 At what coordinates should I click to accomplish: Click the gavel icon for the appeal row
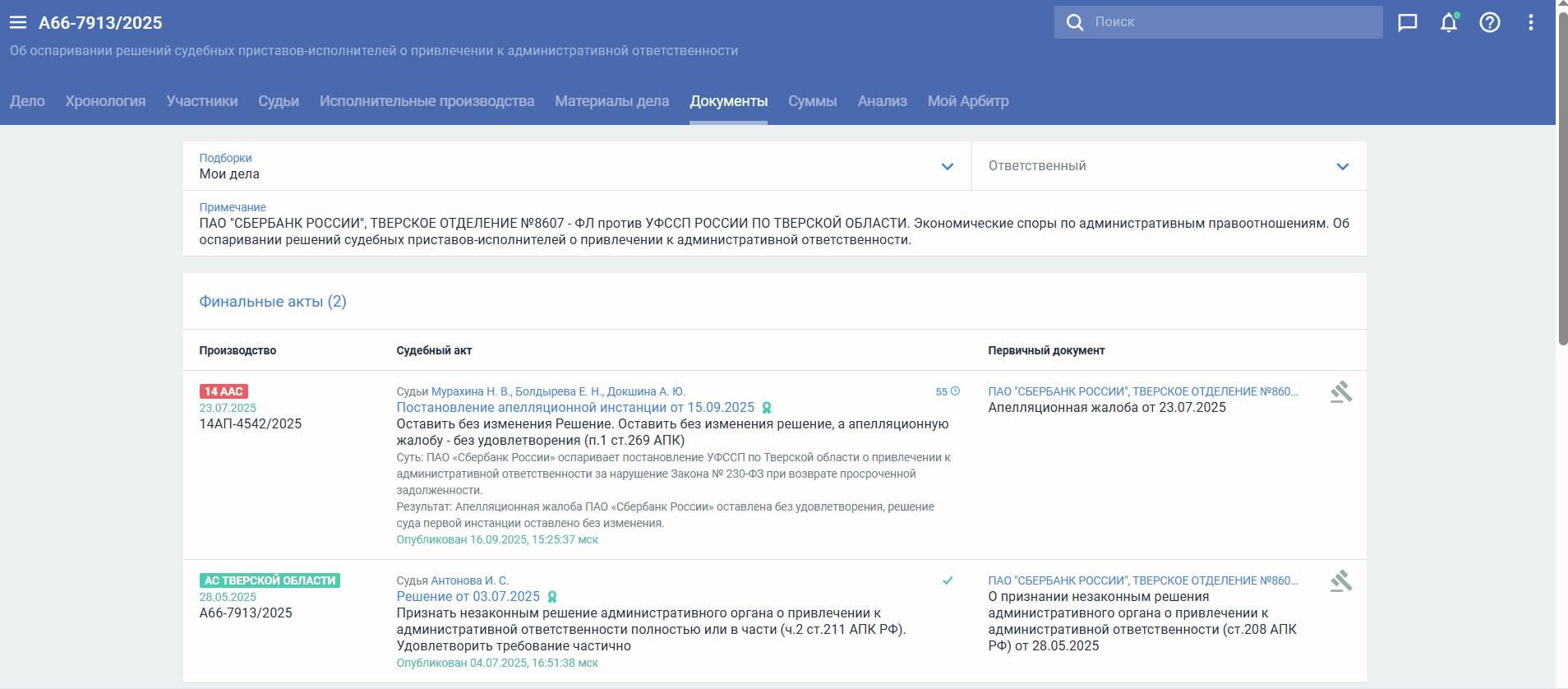(x=1340, y=392)
